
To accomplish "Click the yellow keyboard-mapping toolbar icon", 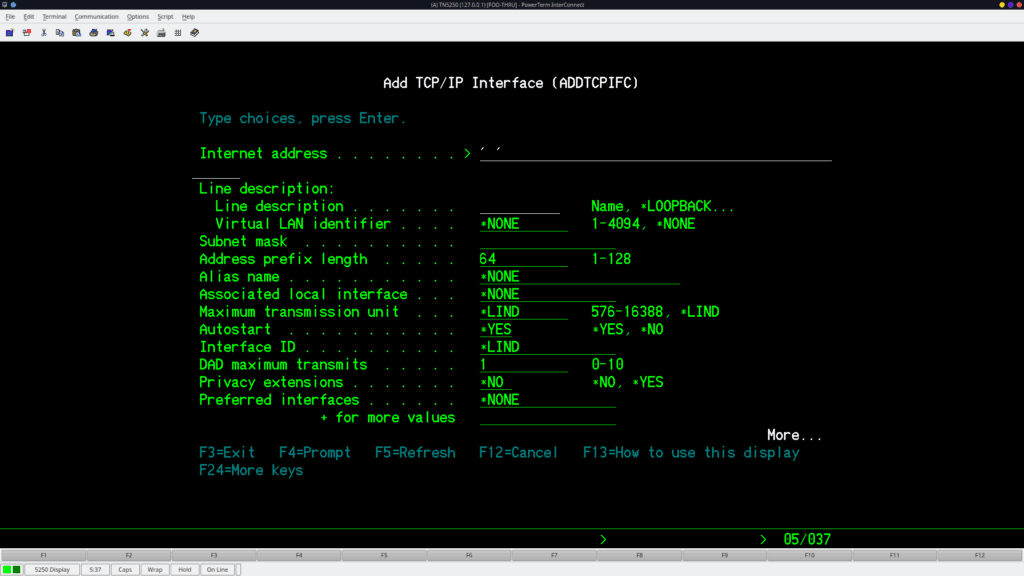I will (127, 33).
